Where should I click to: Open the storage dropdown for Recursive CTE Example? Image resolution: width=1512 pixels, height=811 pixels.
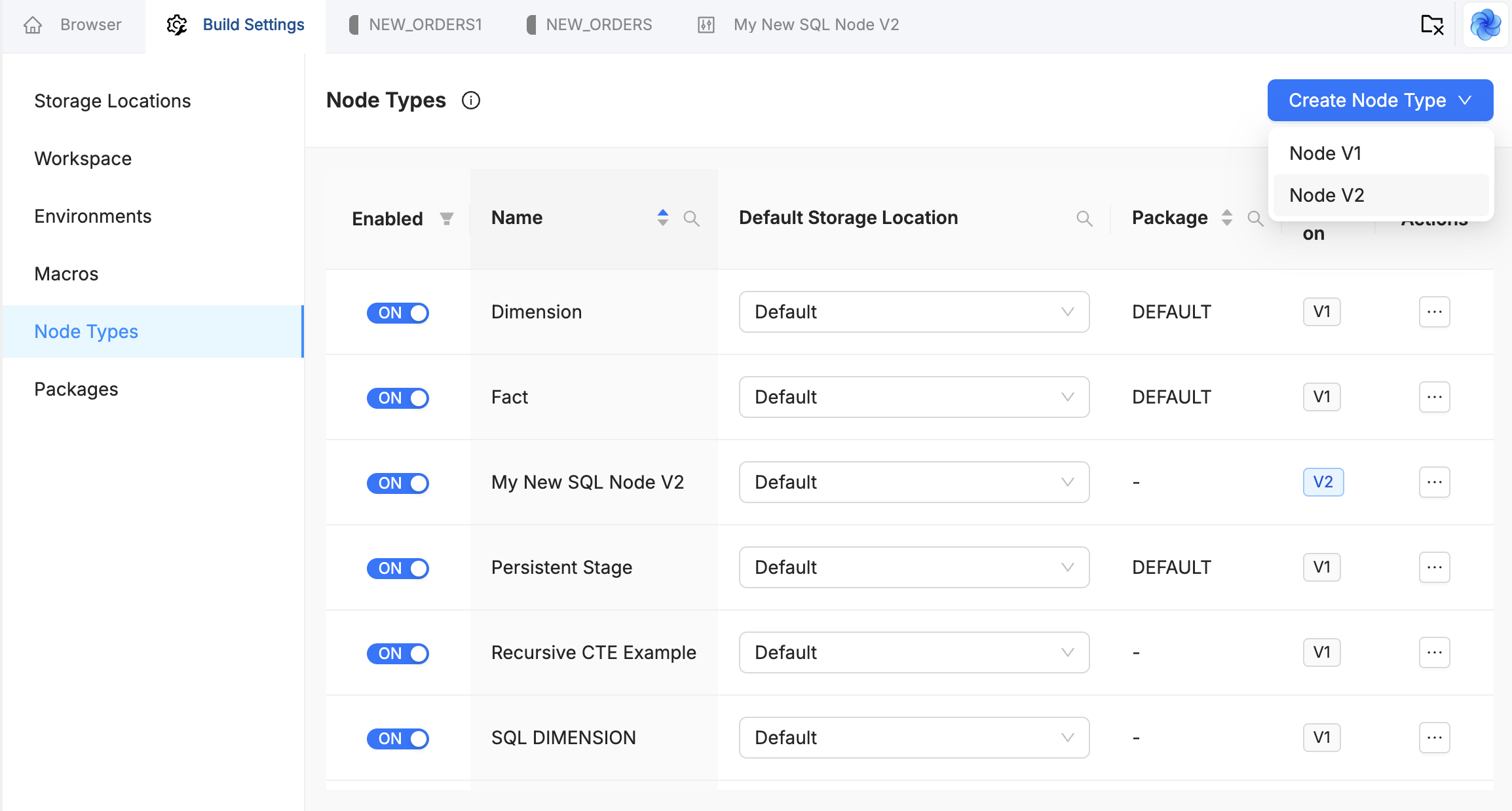click(x=914, y=652)
